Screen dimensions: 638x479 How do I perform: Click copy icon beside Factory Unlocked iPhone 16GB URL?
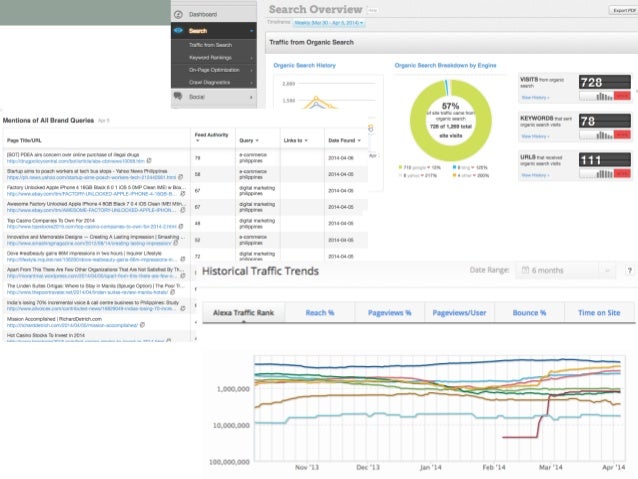(x=182, y=194)
